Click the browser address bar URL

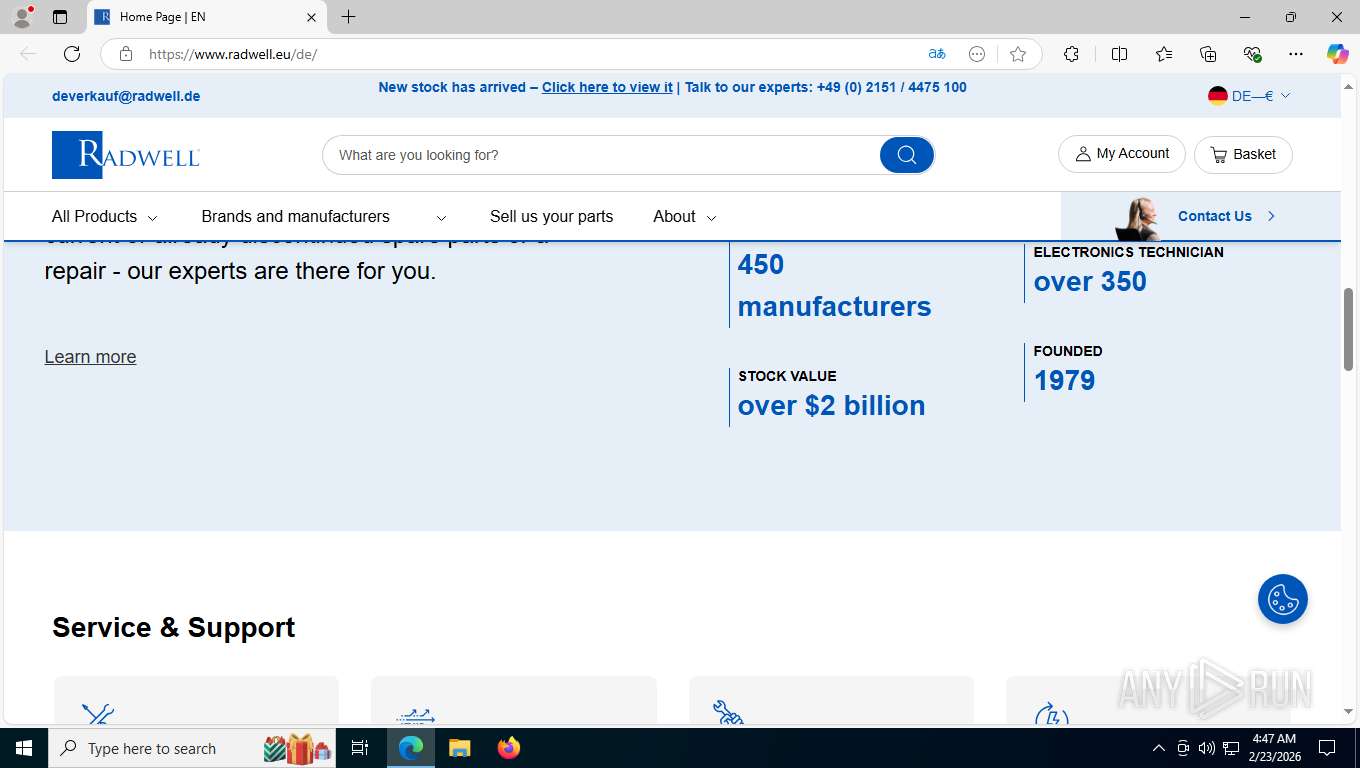coord(233,54)
